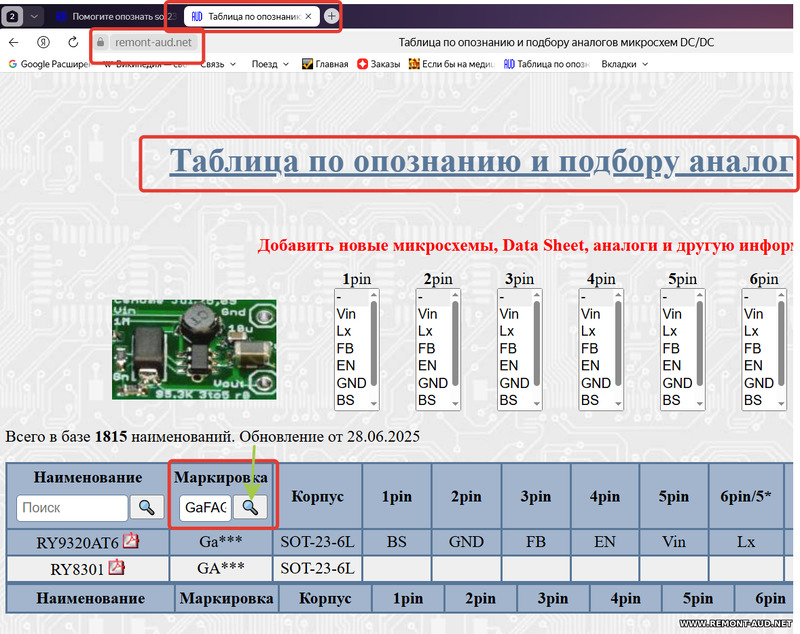Click the Таблица по опознанию heading link
The height and width of the screenshot is (634, 800).
click(481, 161)
